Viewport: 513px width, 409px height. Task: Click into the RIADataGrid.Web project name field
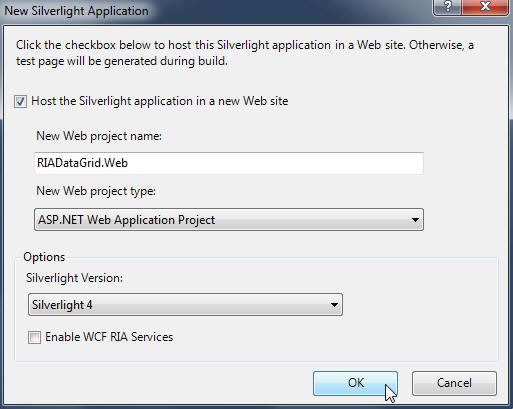229,163
